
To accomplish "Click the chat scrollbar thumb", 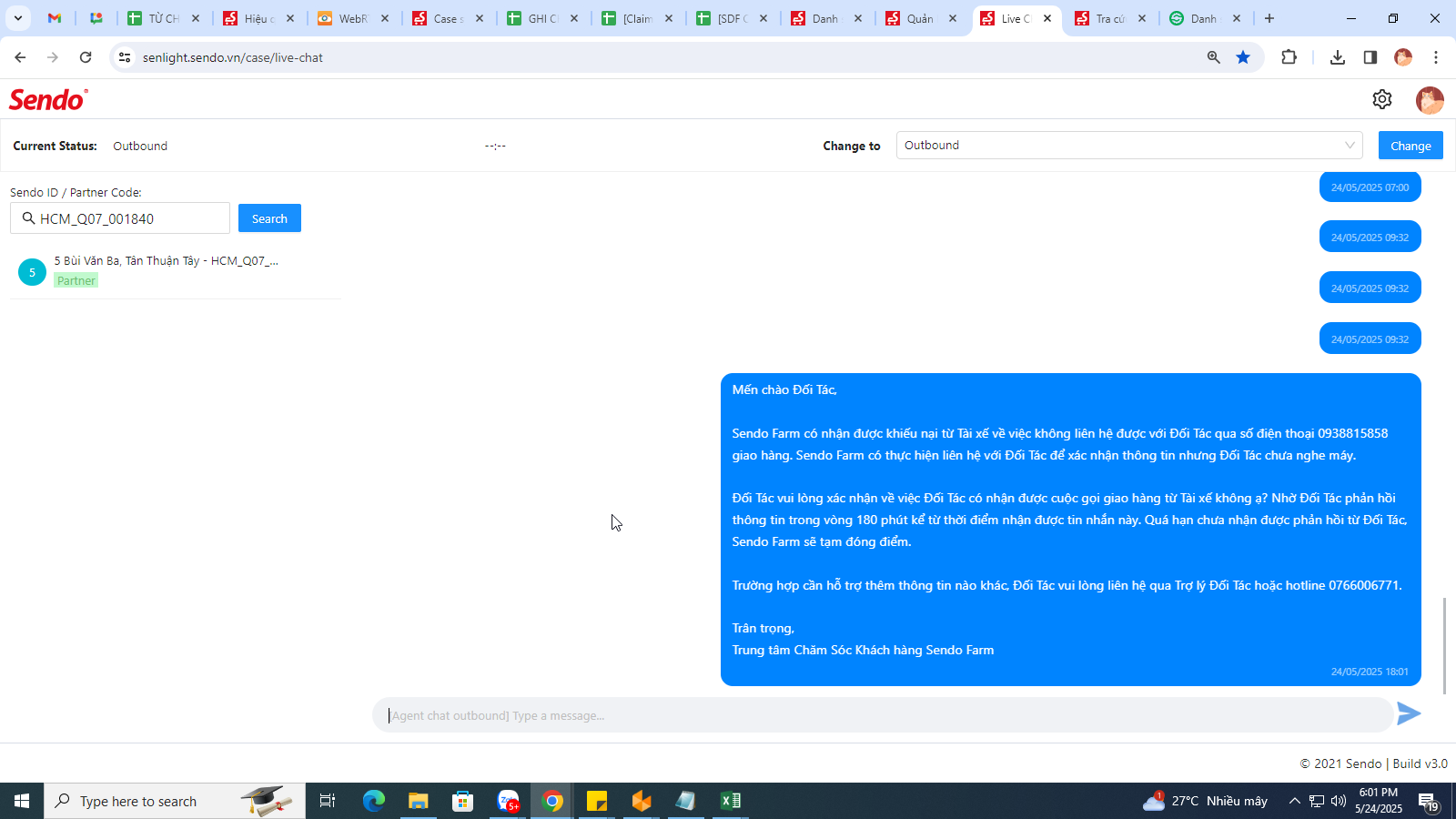I will pos(1444,646).
